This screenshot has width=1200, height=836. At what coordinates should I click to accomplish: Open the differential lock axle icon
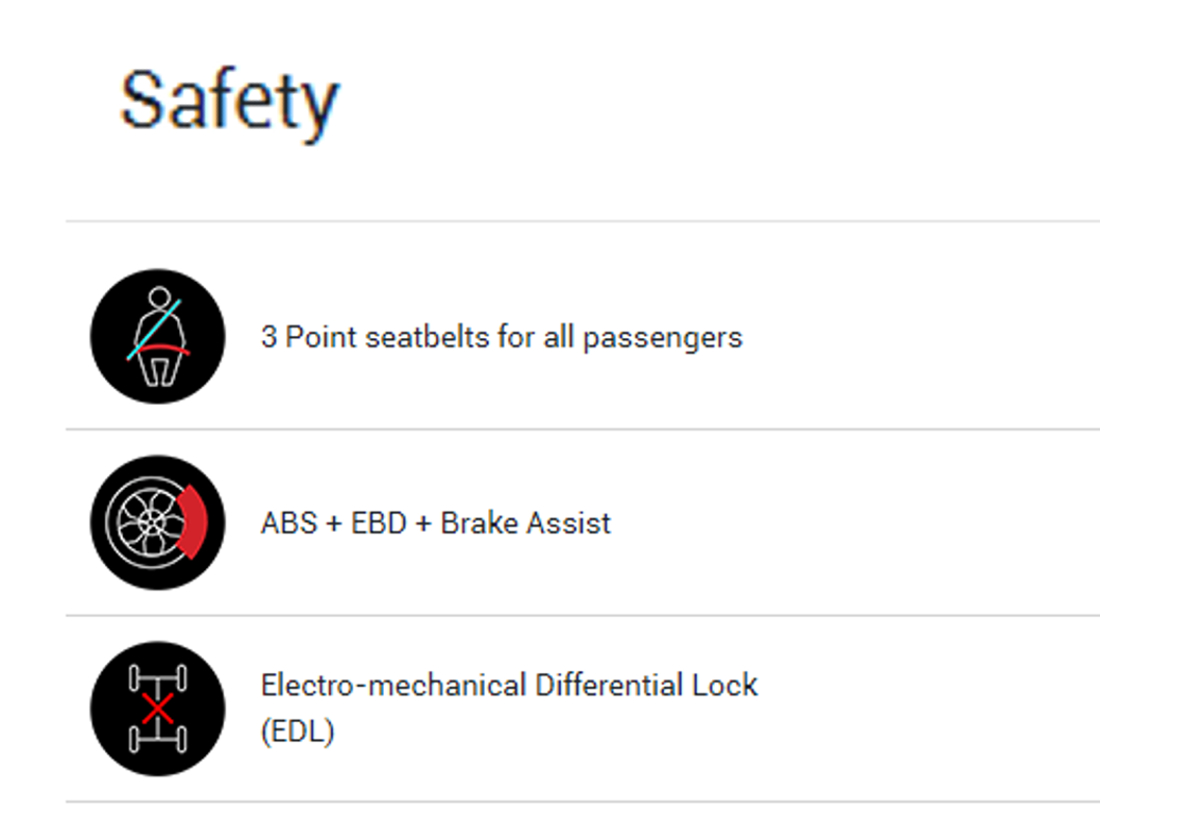click(x=157, y=708)
